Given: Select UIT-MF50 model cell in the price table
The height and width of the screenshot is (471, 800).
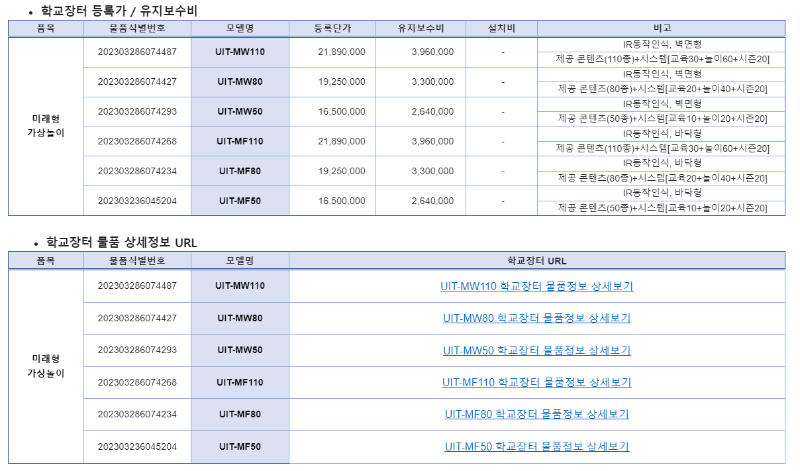Looking at the screenshot, I should click(x=240, y=201).
